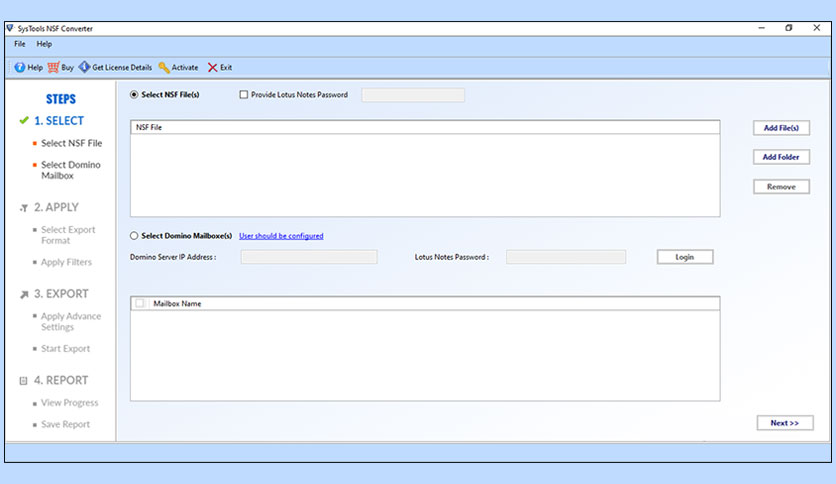The width and height of the screenshot is (836, 484).
Task: Click the Activate key icon
Action: tap(164, 67)
